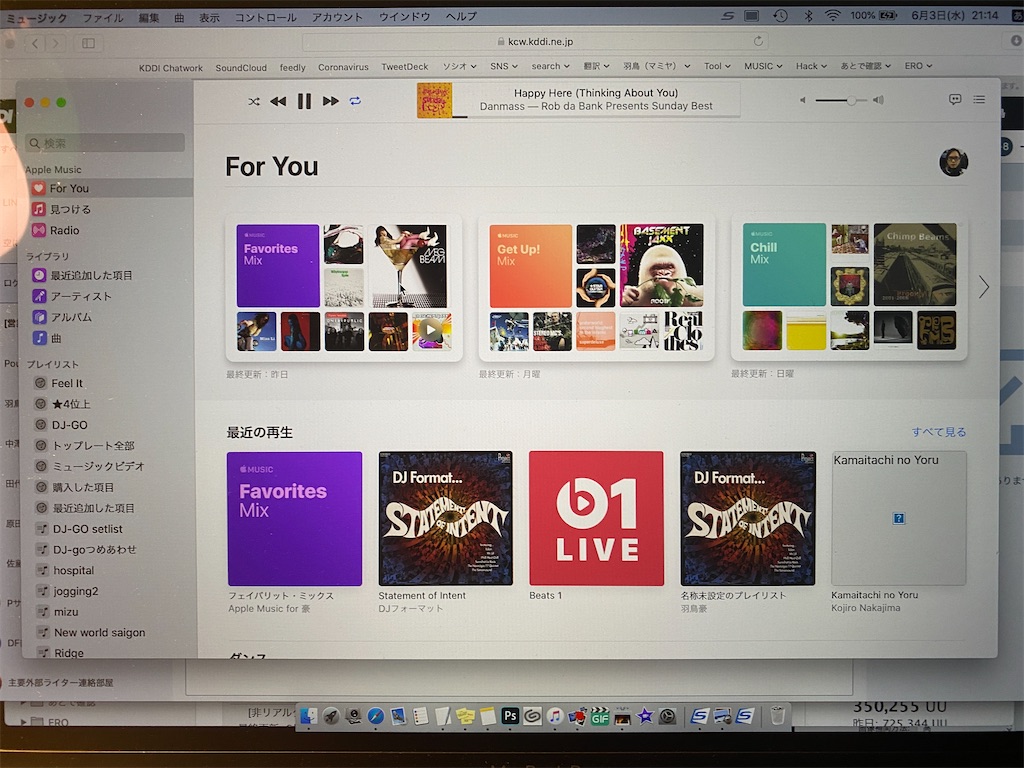Screen dimensions: 1024x768
Task: Select the DJ-GO smart playlist
Action: coord(69,425)
